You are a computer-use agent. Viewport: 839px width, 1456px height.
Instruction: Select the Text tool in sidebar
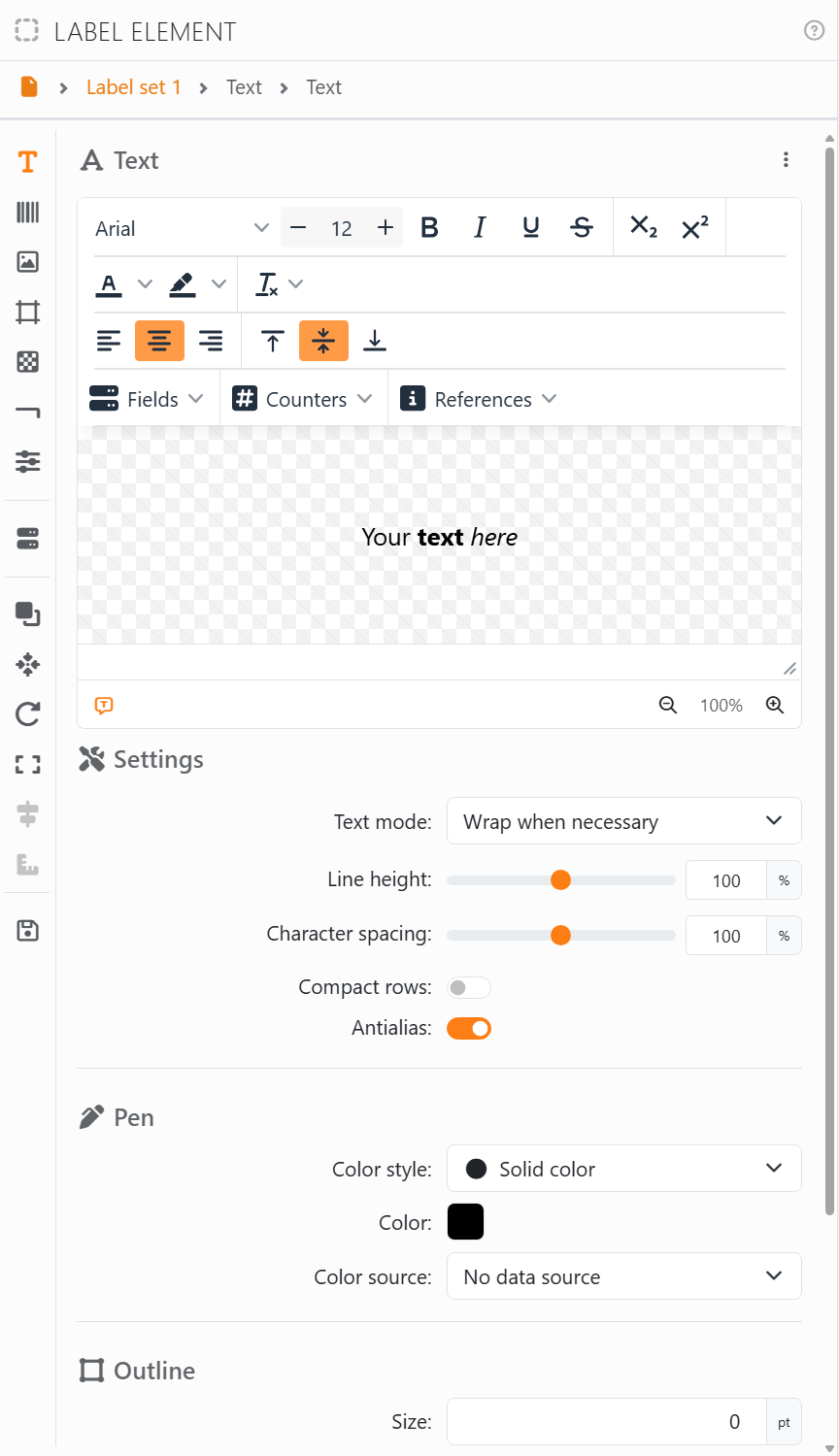tap(27, 161)
